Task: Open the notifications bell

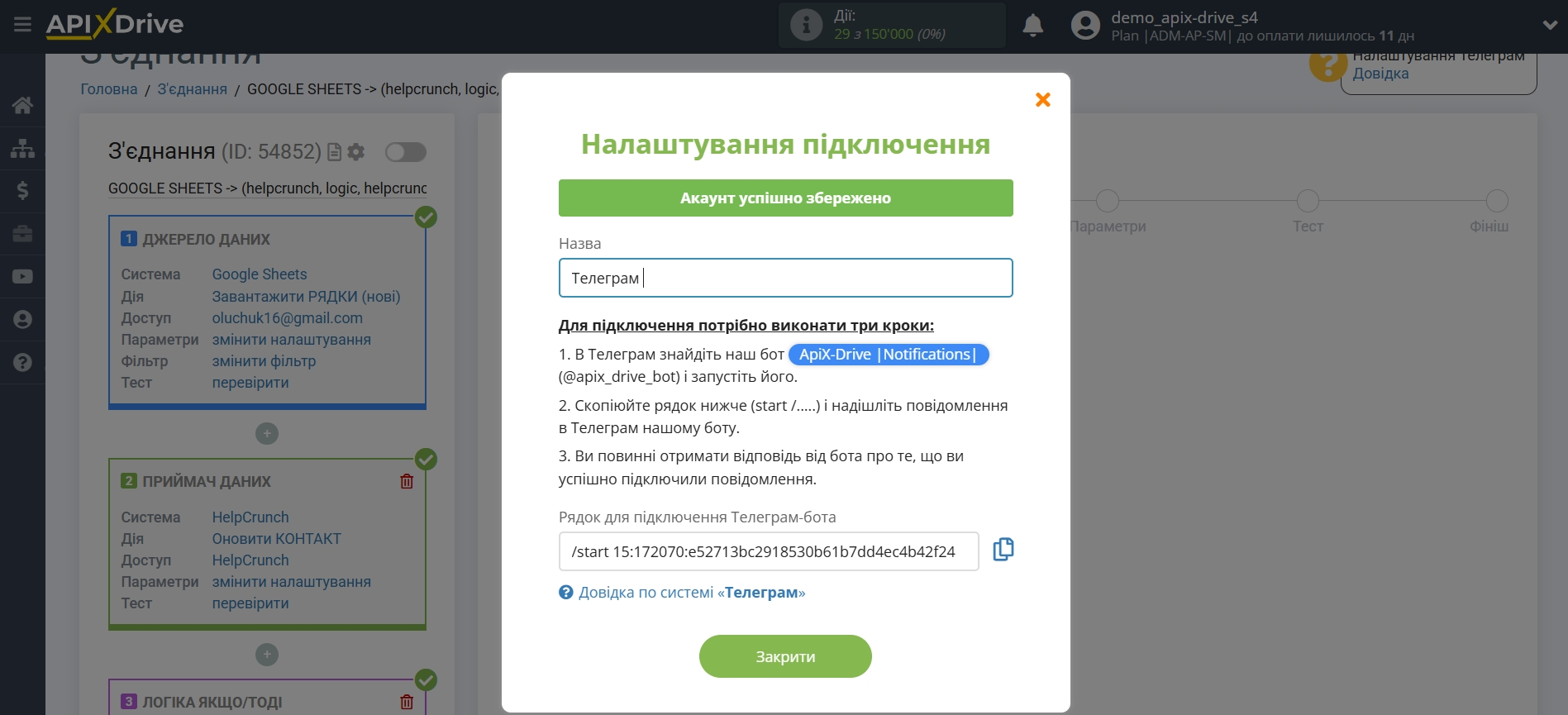Action: tap(1032, 26)
